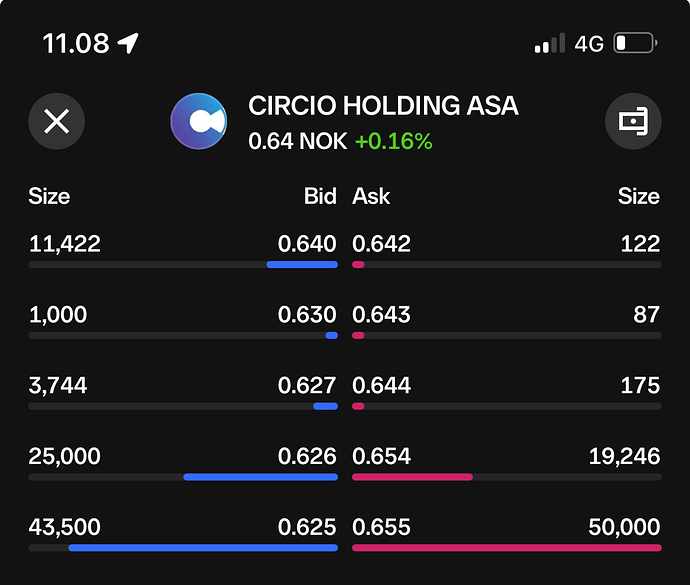Tap the blue depth bar under 0.625
Viewport: 690px width, 585px height.
tap(203, 548)
